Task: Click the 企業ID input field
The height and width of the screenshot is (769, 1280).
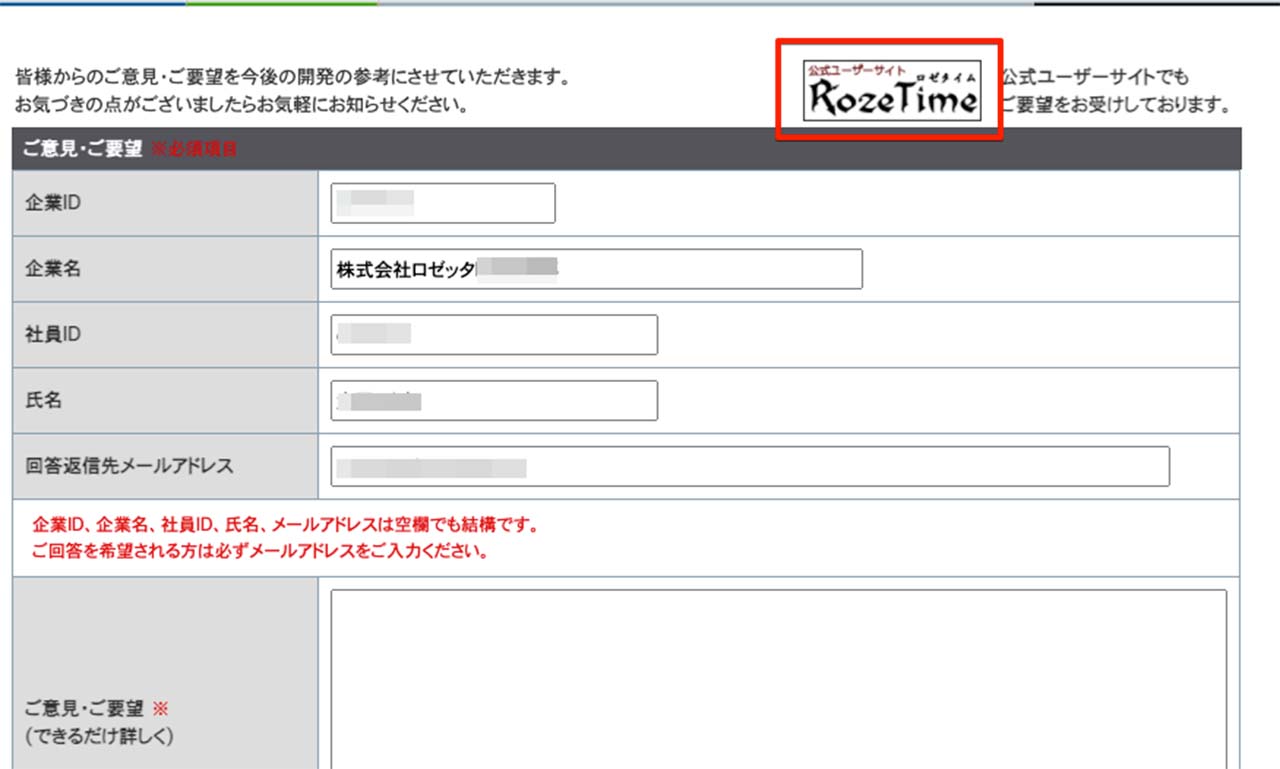Action: pos(442,204)
